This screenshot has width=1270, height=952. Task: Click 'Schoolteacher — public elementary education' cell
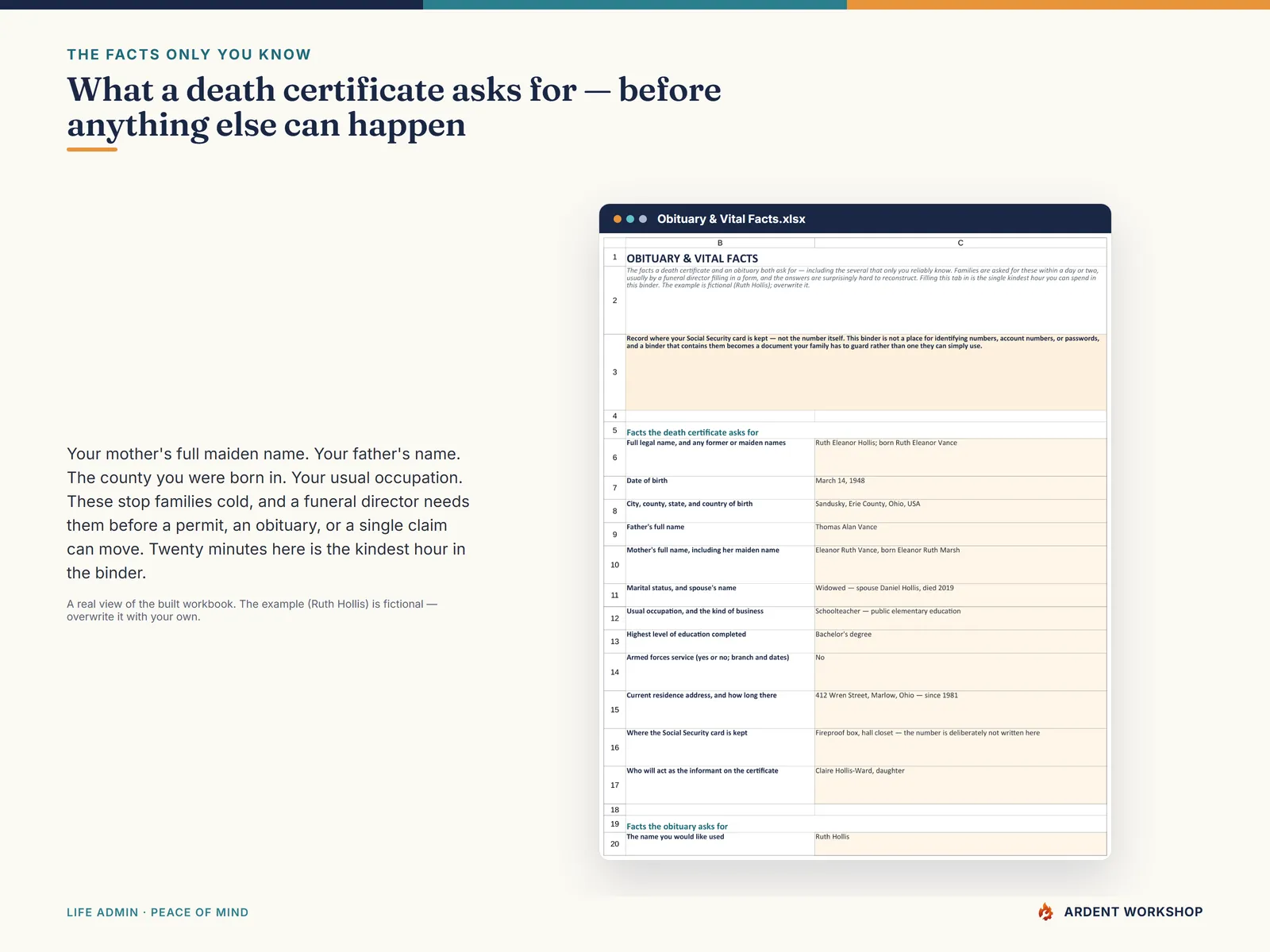960,618
